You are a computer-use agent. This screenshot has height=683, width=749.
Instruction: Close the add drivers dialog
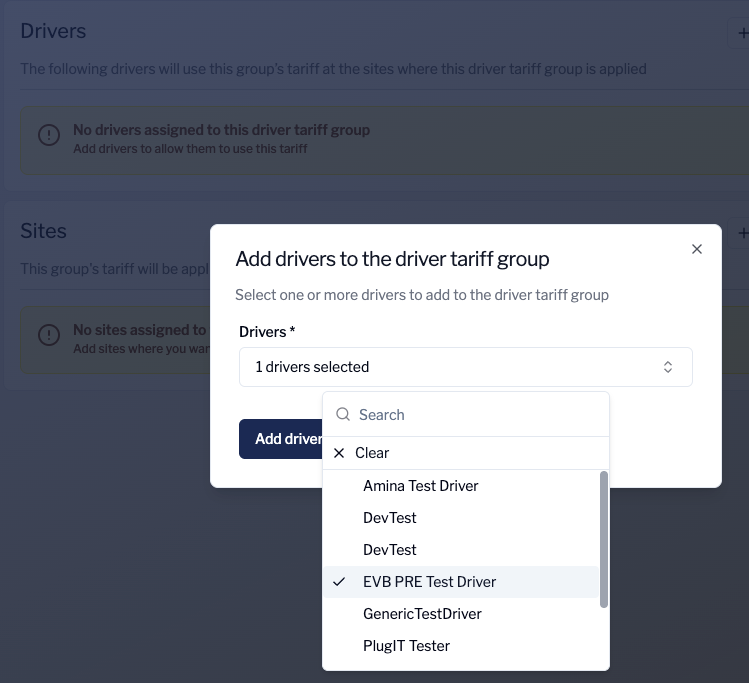pos(697,249)
